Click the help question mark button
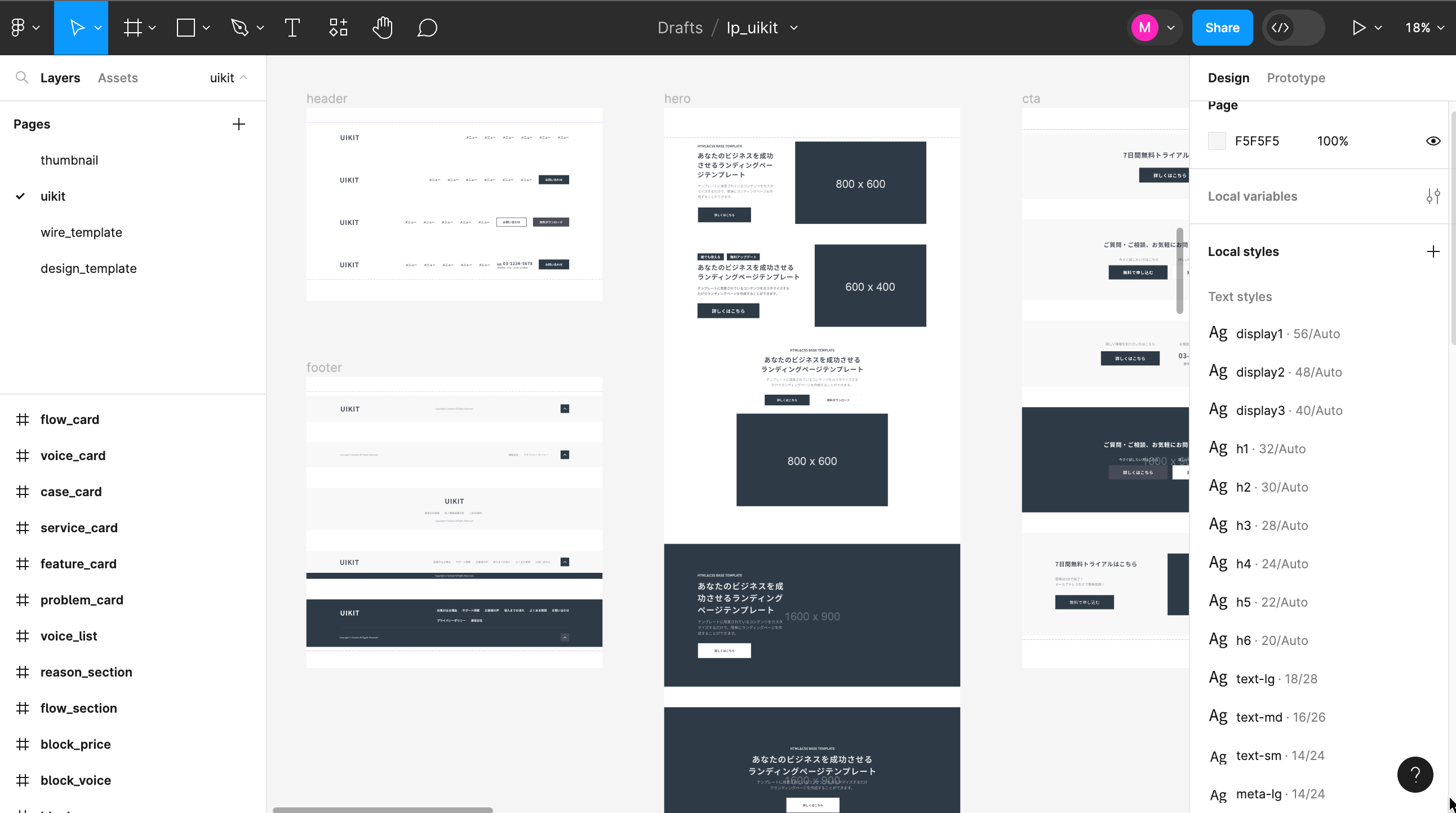1456x813 pixels. click(1415, 774)
